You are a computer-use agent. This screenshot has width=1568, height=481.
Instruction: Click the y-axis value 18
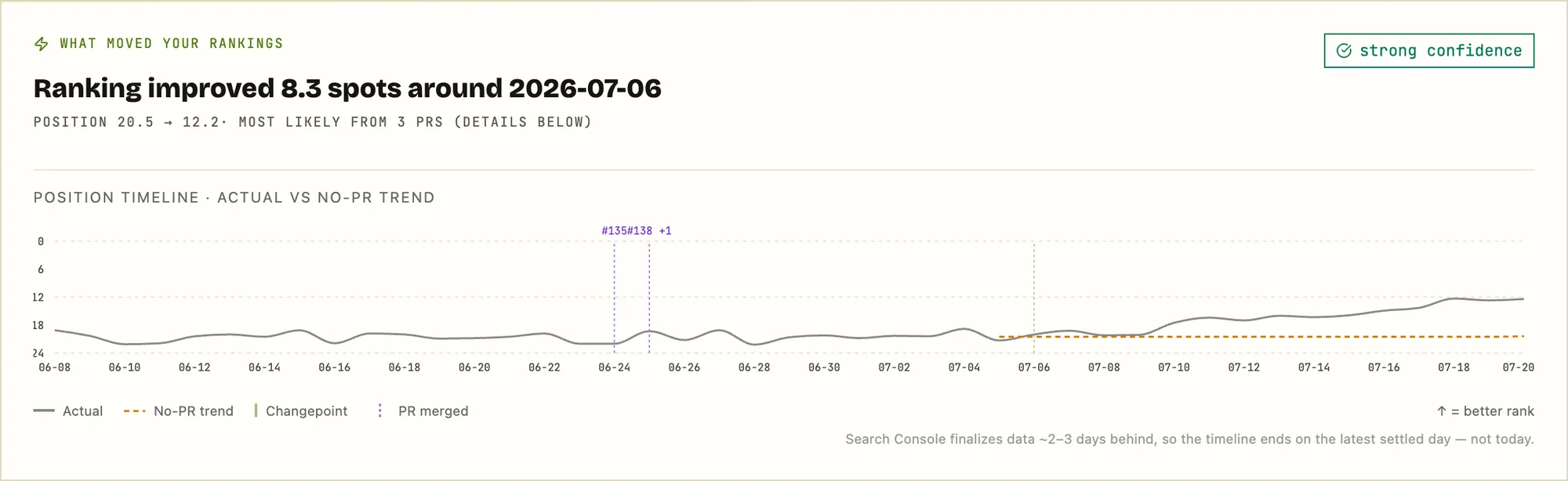click(x=38, y=325)
